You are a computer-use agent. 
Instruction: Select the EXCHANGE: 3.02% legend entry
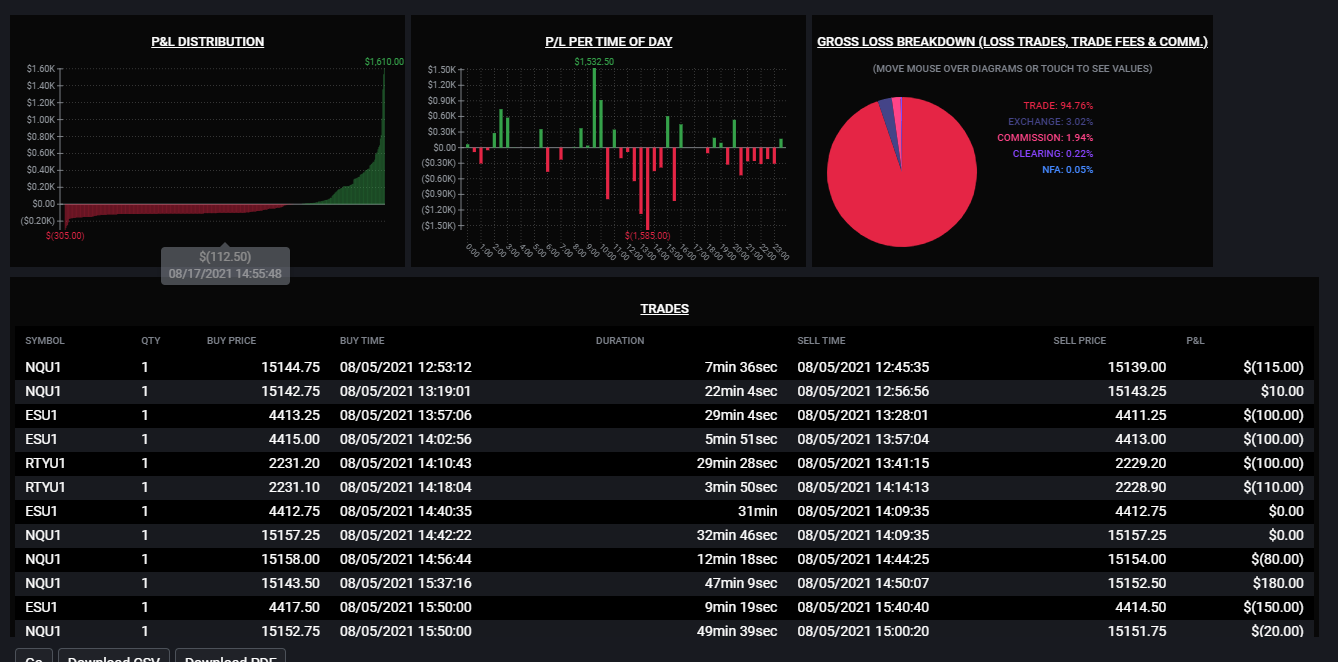[x=1050, y=122]
